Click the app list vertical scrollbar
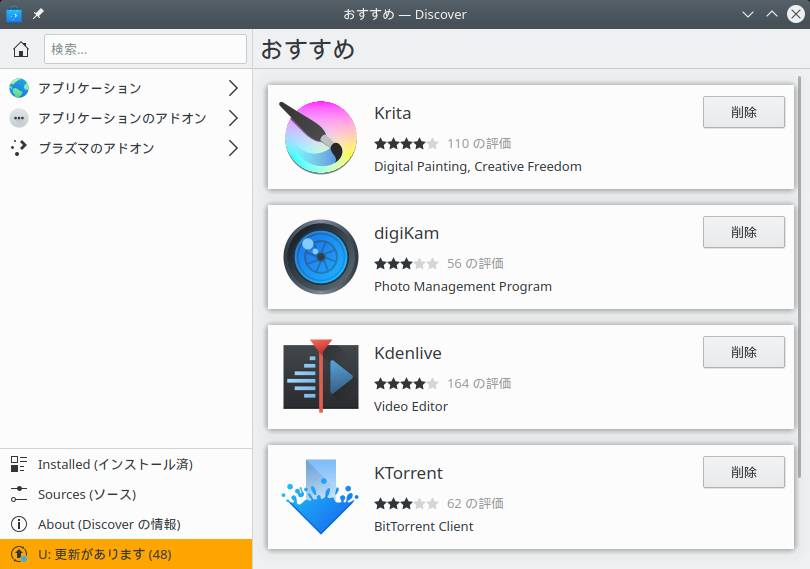 799,276
